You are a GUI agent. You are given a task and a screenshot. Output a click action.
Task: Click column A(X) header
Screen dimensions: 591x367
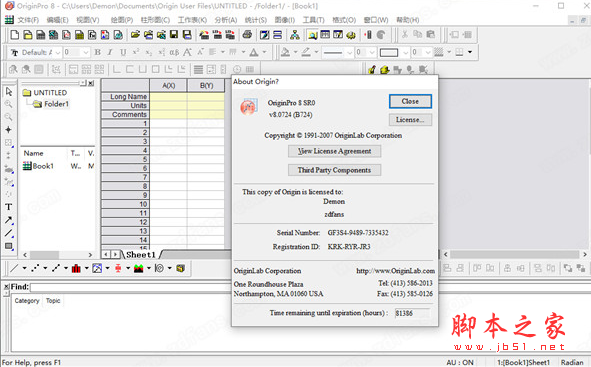click(x=168, y=86)
